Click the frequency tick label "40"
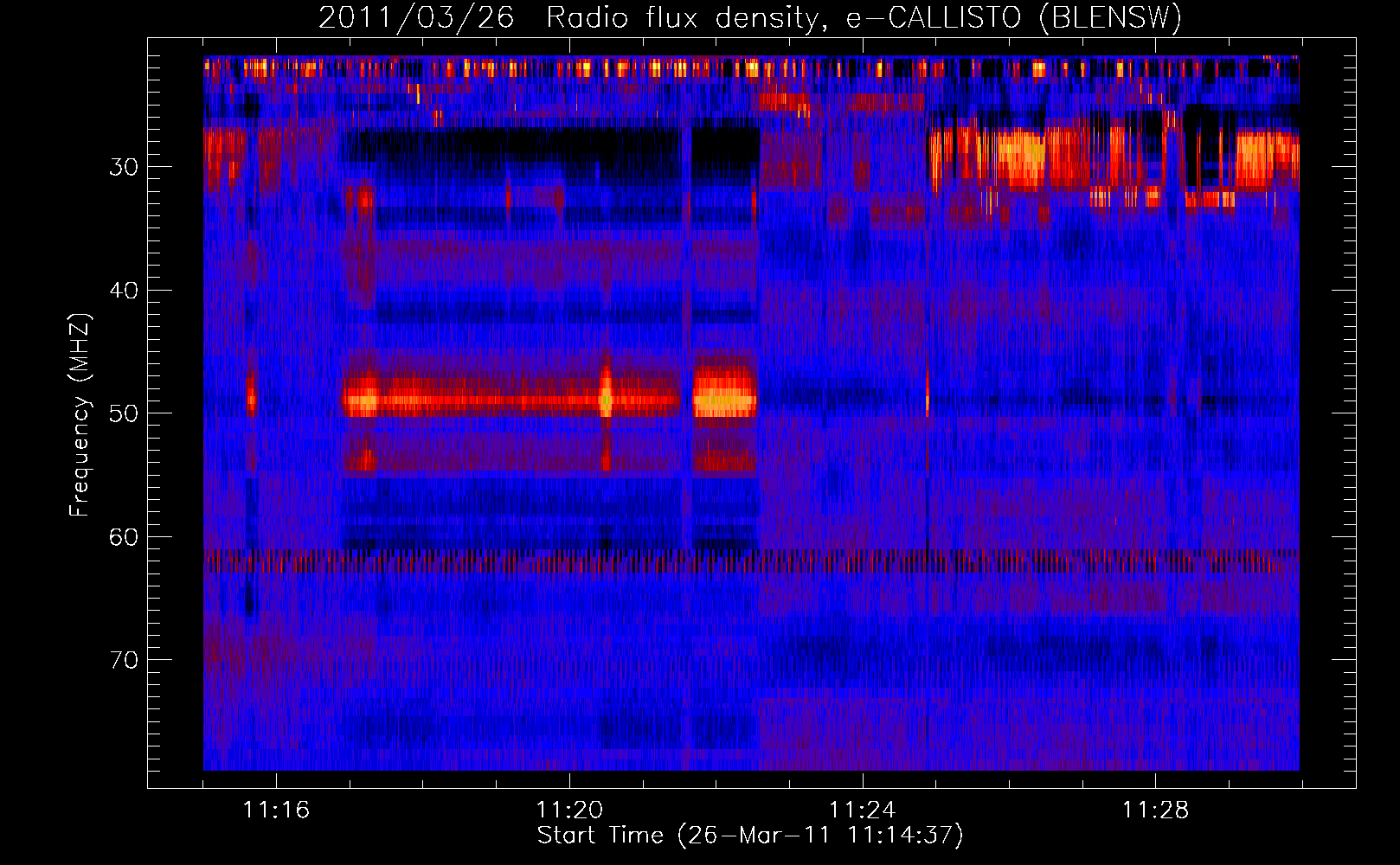 click(x=124, y=291)
